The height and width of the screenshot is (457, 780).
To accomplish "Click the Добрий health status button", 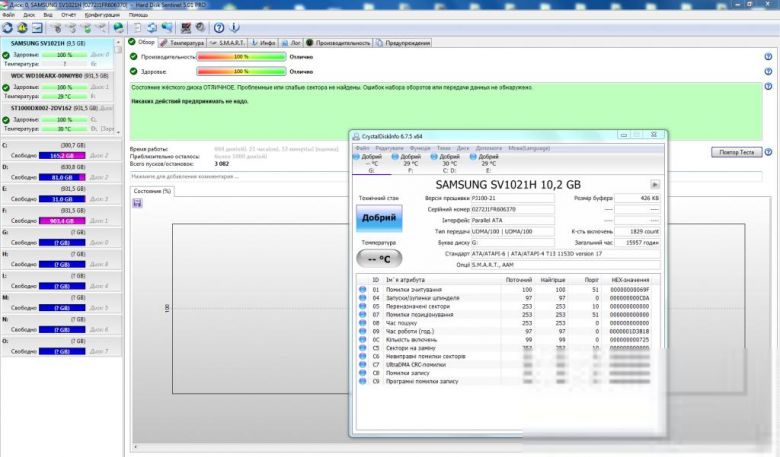I will pyautogui.click(x=379, y=218).
